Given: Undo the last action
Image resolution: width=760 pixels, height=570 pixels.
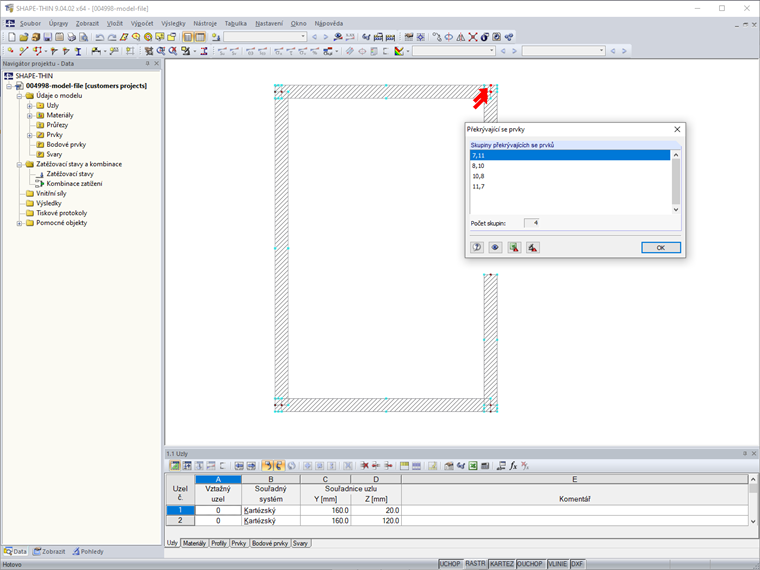Looking at the screenshot, I should pos(99,37).
